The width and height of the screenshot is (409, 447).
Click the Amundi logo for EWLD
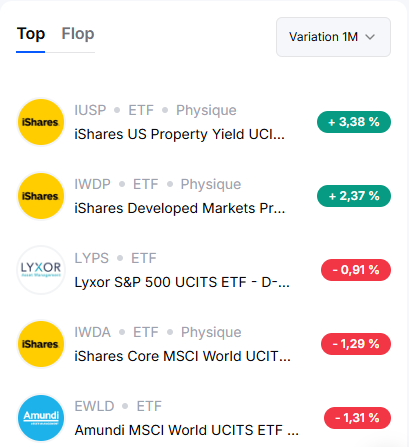pyautogui.click(x=41, y=418)
